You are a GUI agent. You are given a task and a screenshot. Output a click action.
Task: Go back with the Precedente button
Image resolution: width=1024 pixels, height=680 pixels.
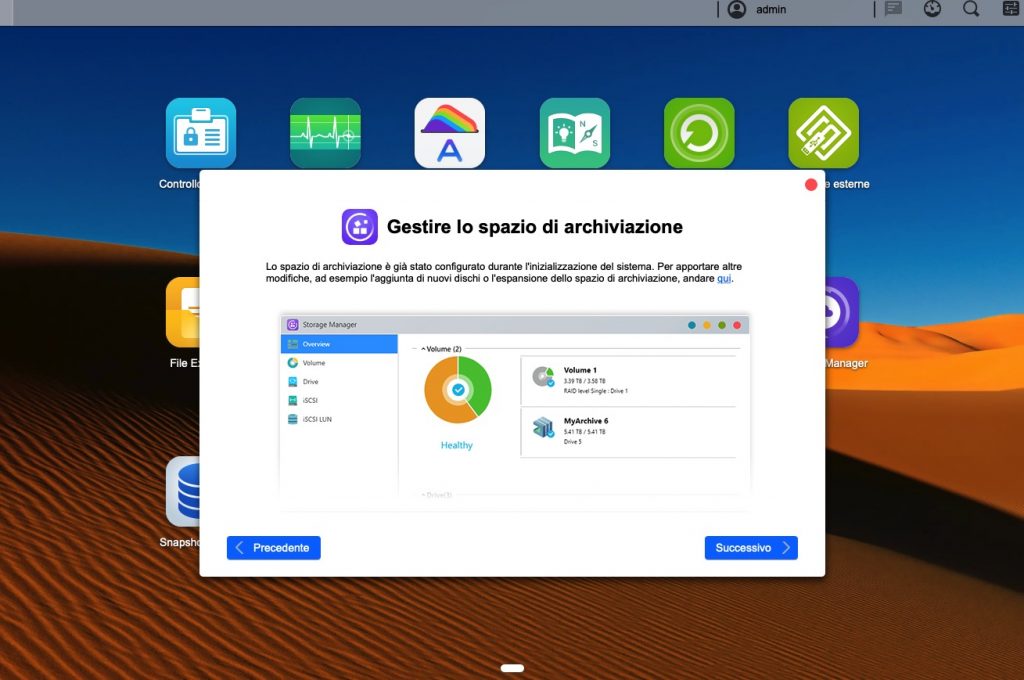tap(273, 548)
